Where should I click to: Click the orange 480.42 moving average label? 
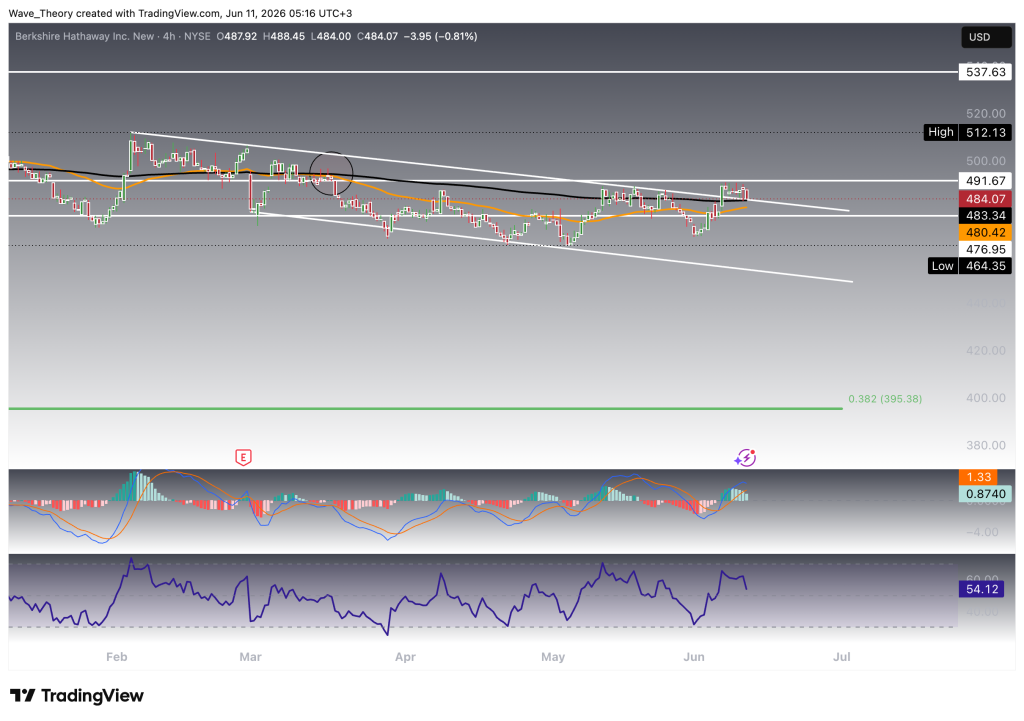985,232
